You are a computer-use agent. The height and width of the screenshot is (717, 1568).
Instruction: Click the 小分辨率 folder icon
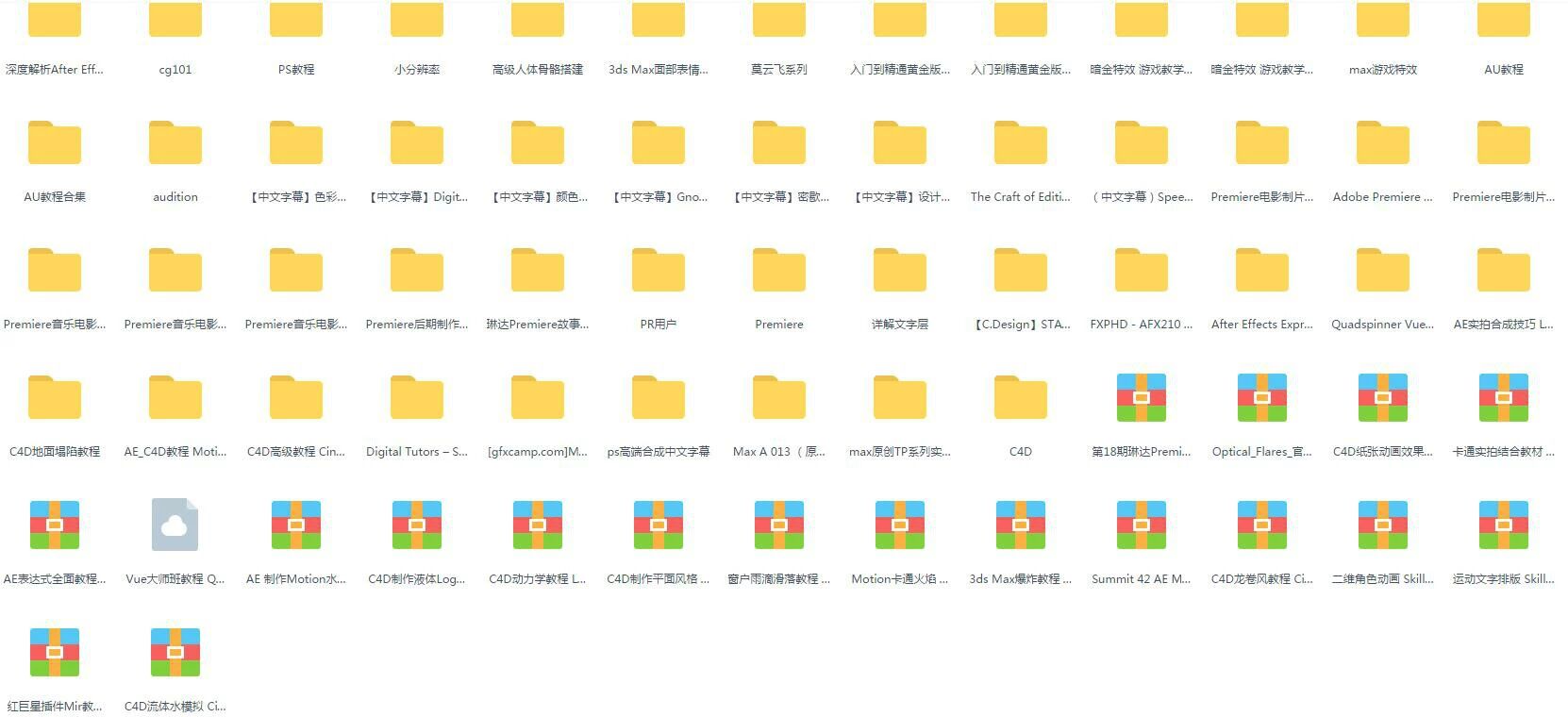tap(417, 19)
